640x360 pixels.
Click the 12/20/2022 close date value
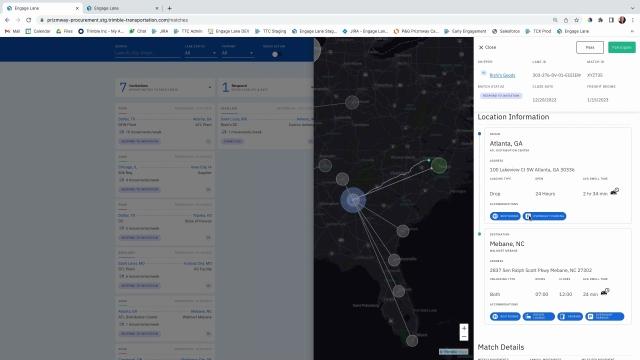(544, 100)
